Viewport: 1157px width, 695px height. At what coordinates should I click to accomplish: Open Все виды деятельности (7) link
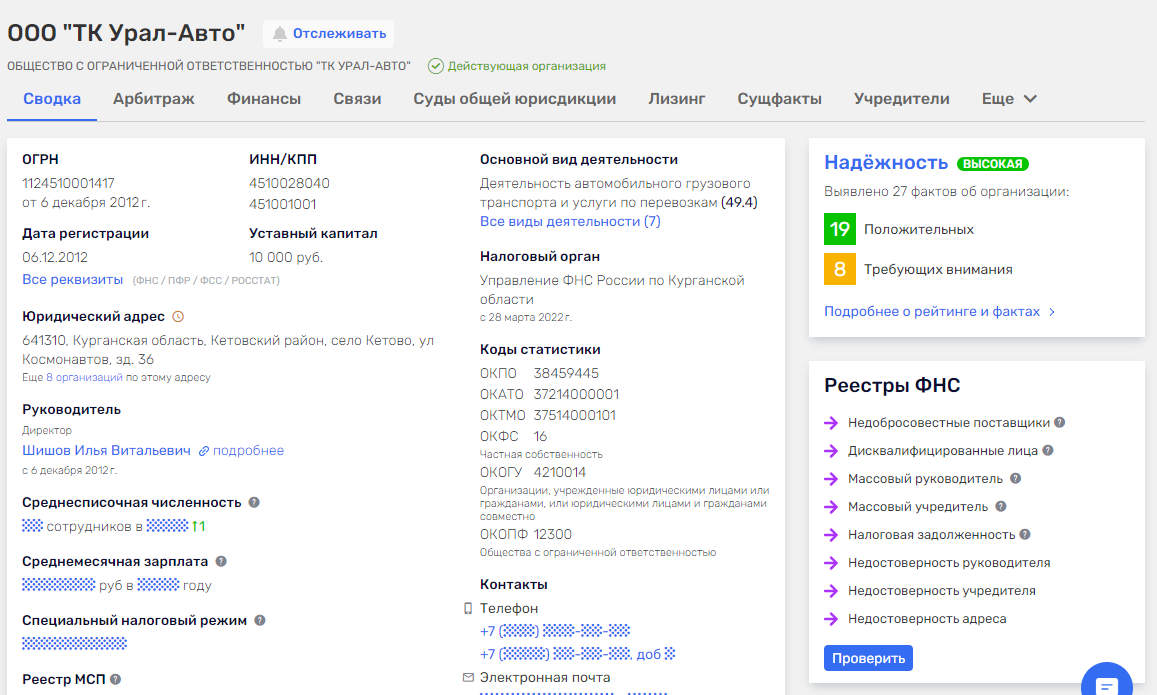pyautogui.click(x=570, y=221)
